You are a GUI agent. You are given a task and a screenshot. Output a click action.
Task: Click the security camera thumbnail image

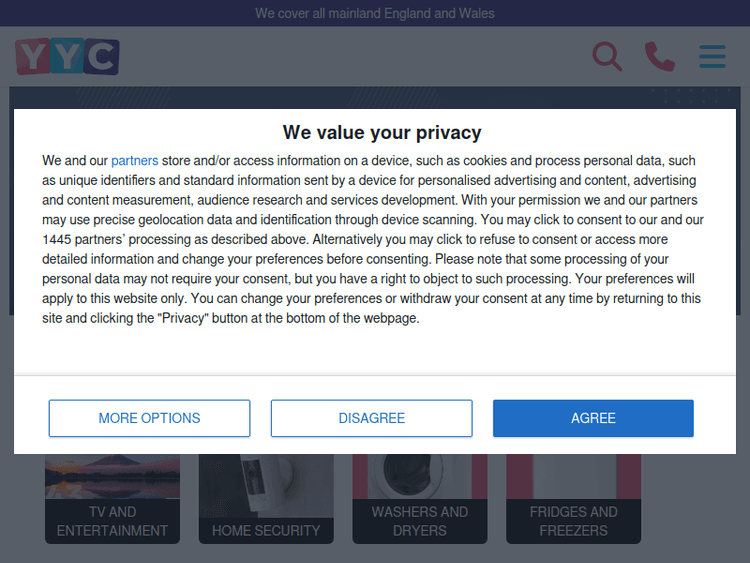[x=266, y=475]
